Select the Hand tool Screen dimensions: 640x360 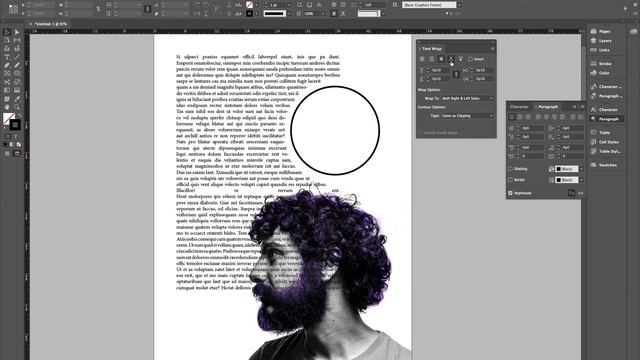tap(7, 107)
